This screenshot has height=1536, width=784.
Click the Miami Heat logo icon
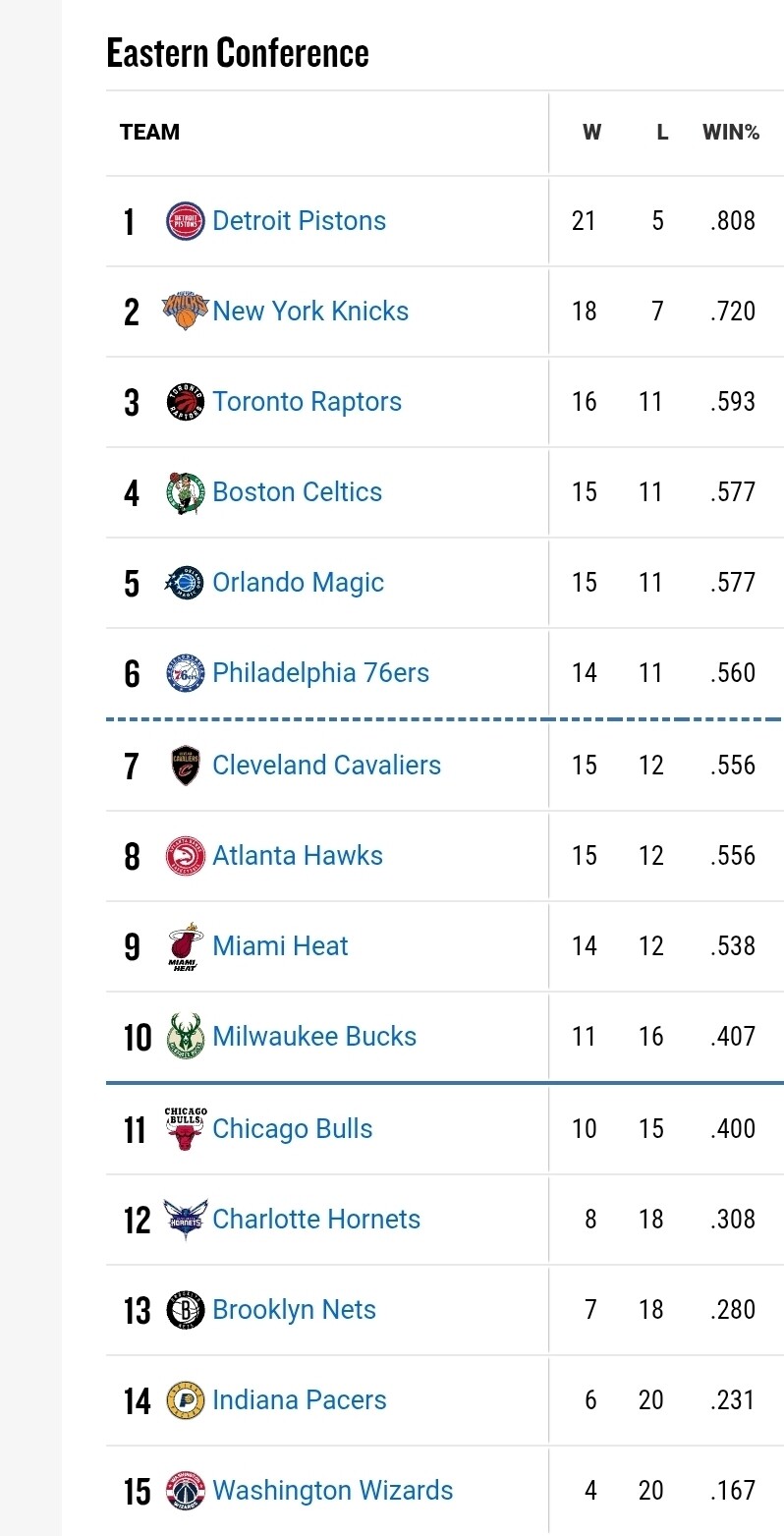[185, 946]
